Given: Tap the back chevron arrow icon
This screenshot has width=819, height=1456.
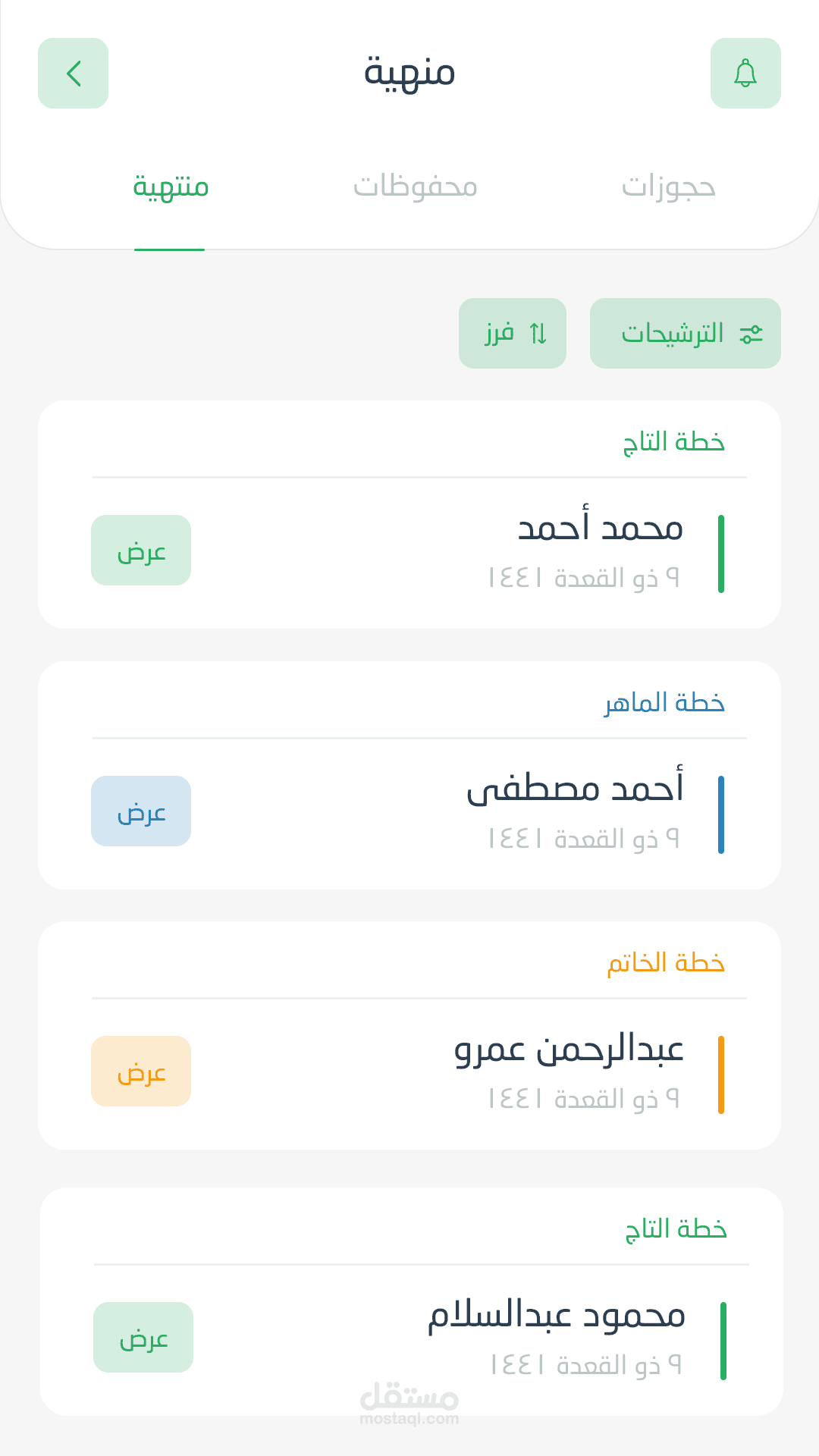Looking at the screenshot, I should (74, 74).
